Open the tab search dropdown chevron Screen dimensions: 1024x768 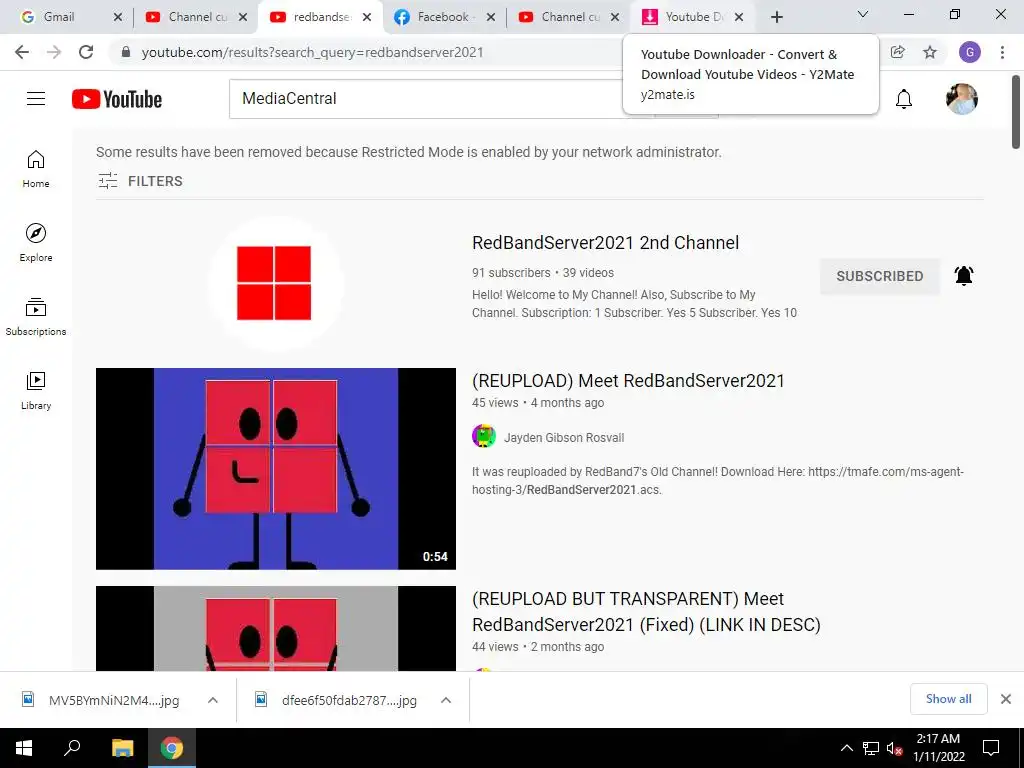[x=863, y=14]
